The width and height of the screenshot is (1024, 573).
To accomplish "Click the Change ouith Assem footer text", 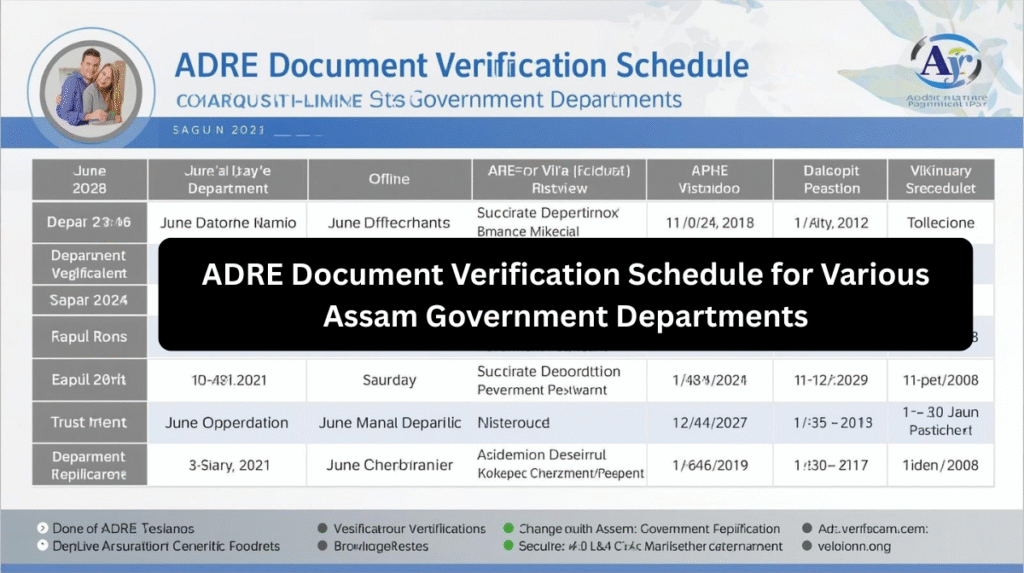I will [649, 529].
